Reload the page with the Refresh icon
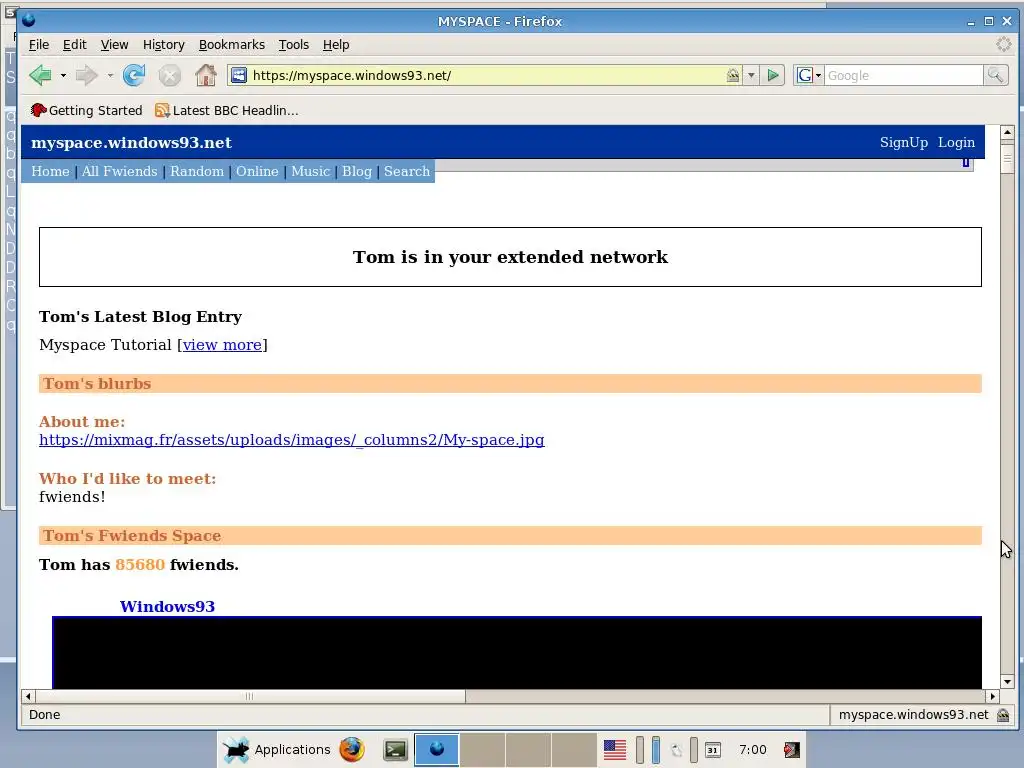 [134, 75]
